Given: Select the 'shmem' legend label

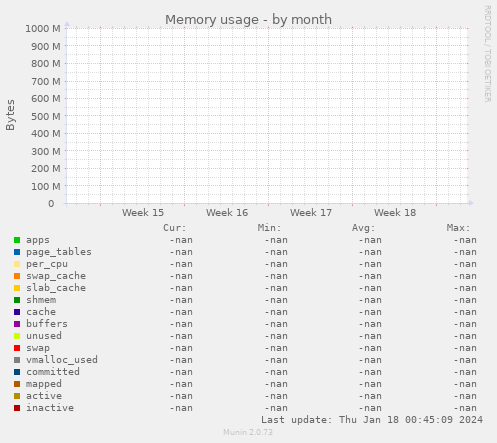Looking at the screenshot, I should (x=41, y=300).
